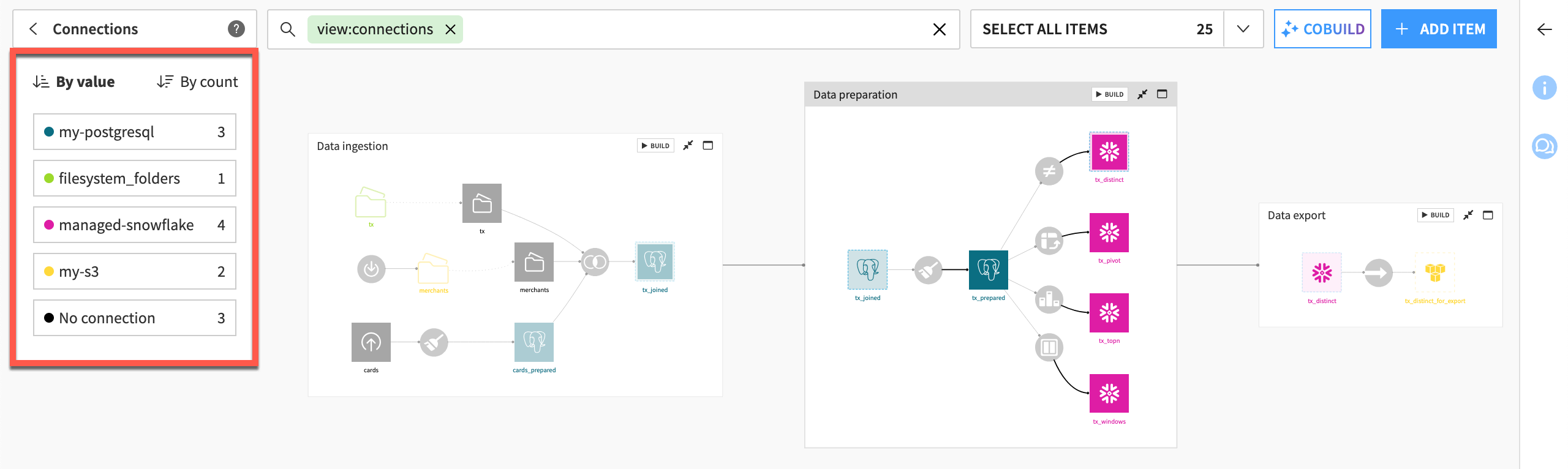The height and width of the screenshot is (469, 1568).
Task: Select the tx_topn Snowflake dataset
Action: coord(1109,313)
